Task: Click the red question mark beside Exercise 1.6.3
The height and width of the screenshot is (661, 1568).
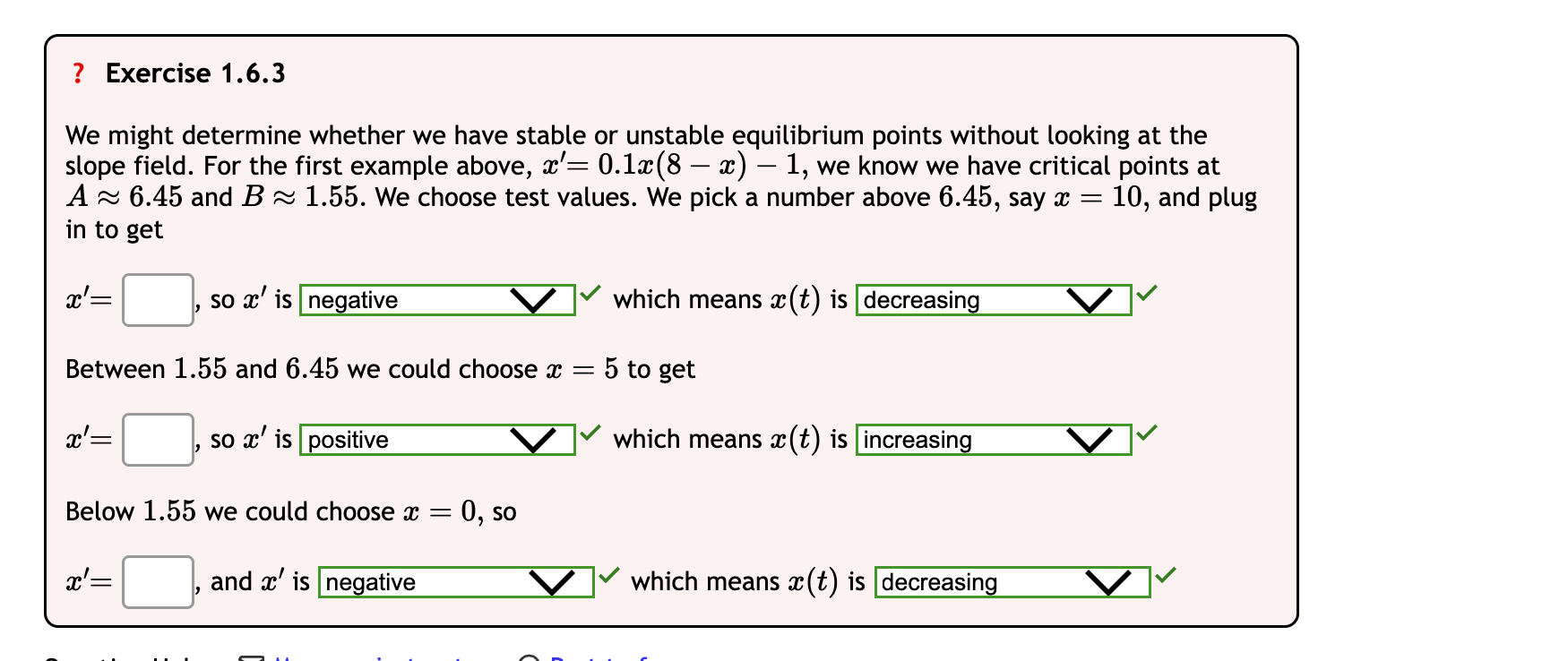Action: [77, 73]
